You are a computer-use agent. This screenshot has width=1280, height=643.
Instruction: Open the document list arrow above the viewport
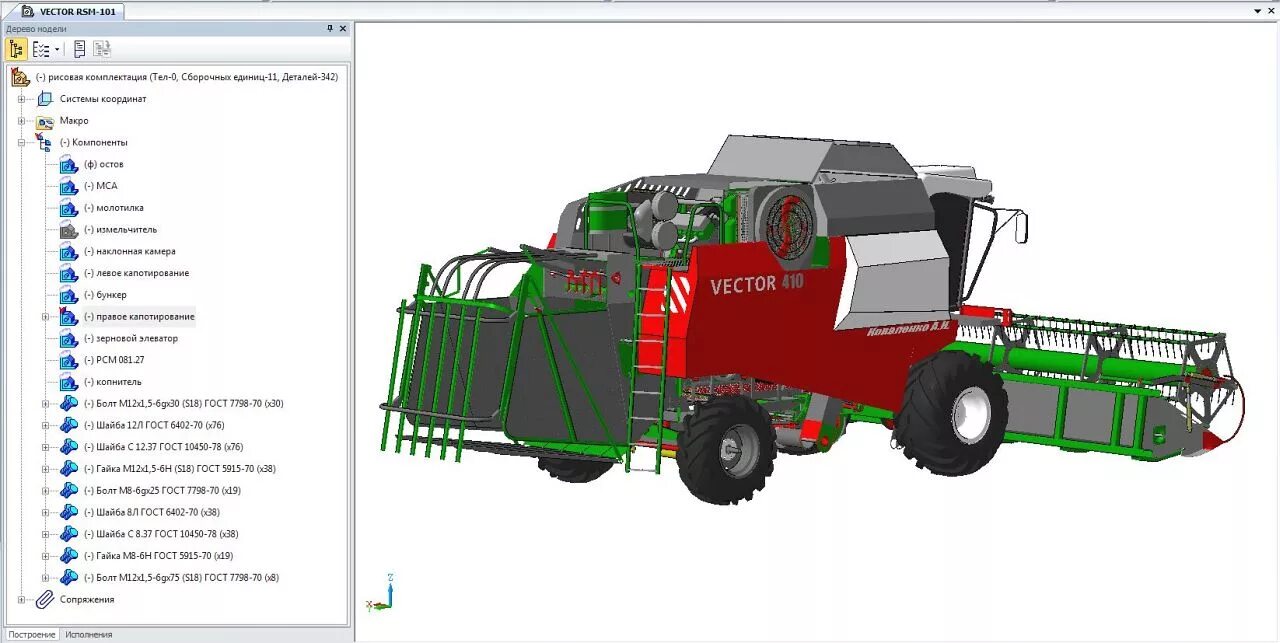click(x=1257, y=10)
